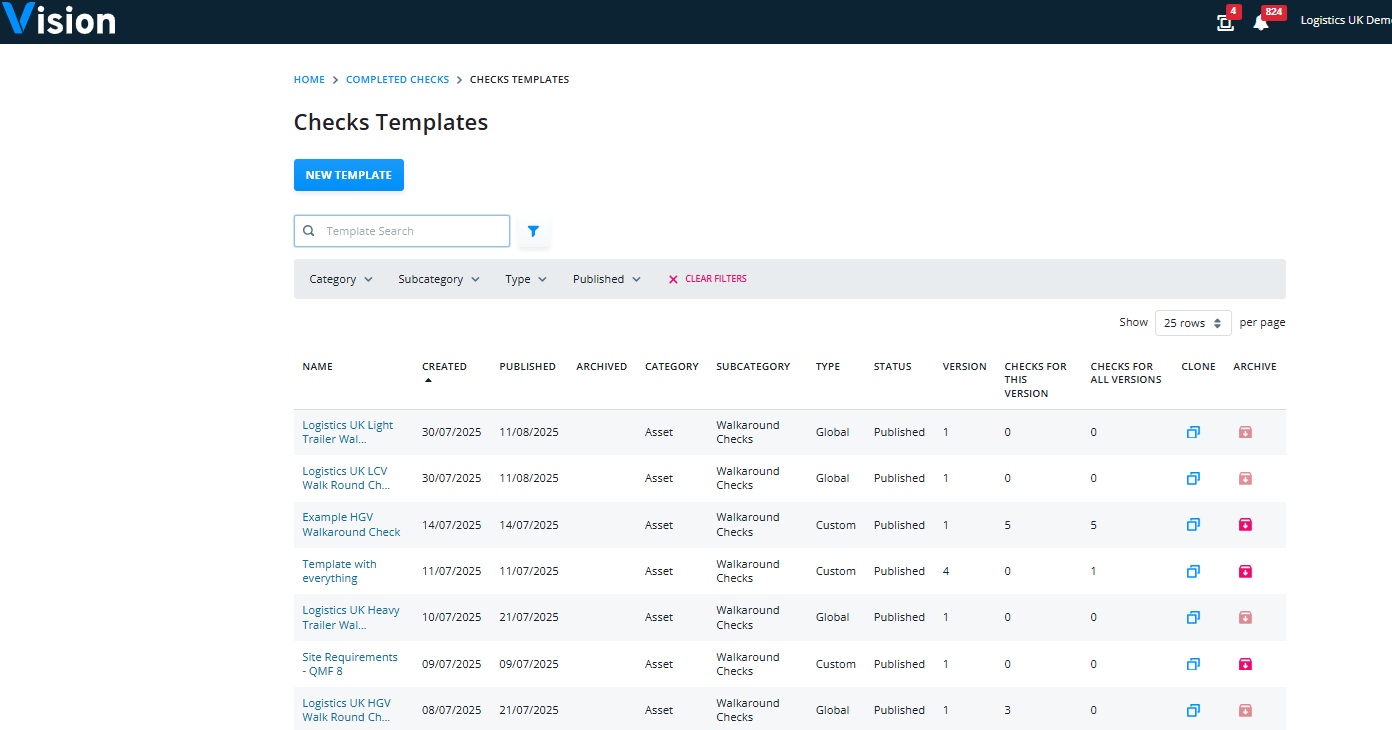Click the blue filter funnel icon
The height and width of the screenshot is (730, 1392).
[533, 231]
